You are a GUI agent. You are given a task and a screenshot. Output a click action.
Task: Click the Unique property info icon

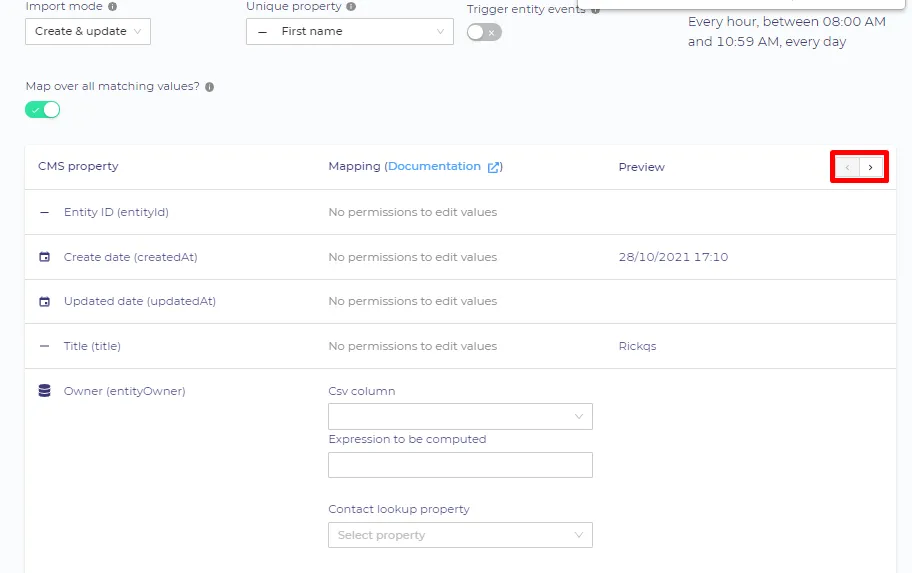(x=351, y=6)
